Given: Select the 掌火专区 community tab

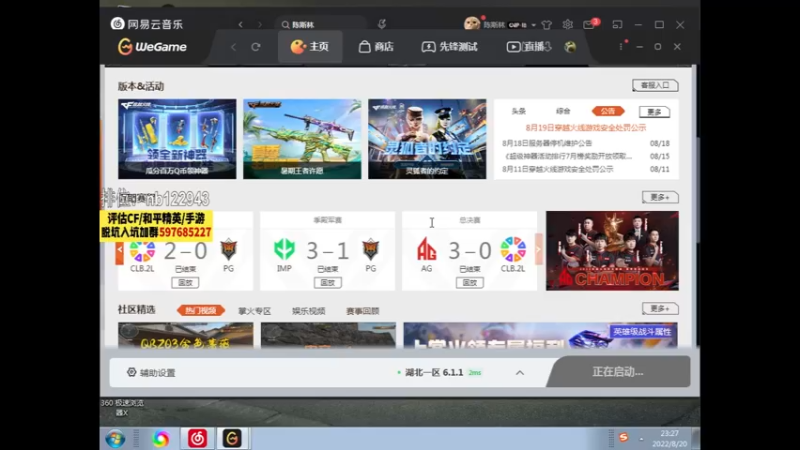Looking at the screenshot, I should (x=254, y=311).
